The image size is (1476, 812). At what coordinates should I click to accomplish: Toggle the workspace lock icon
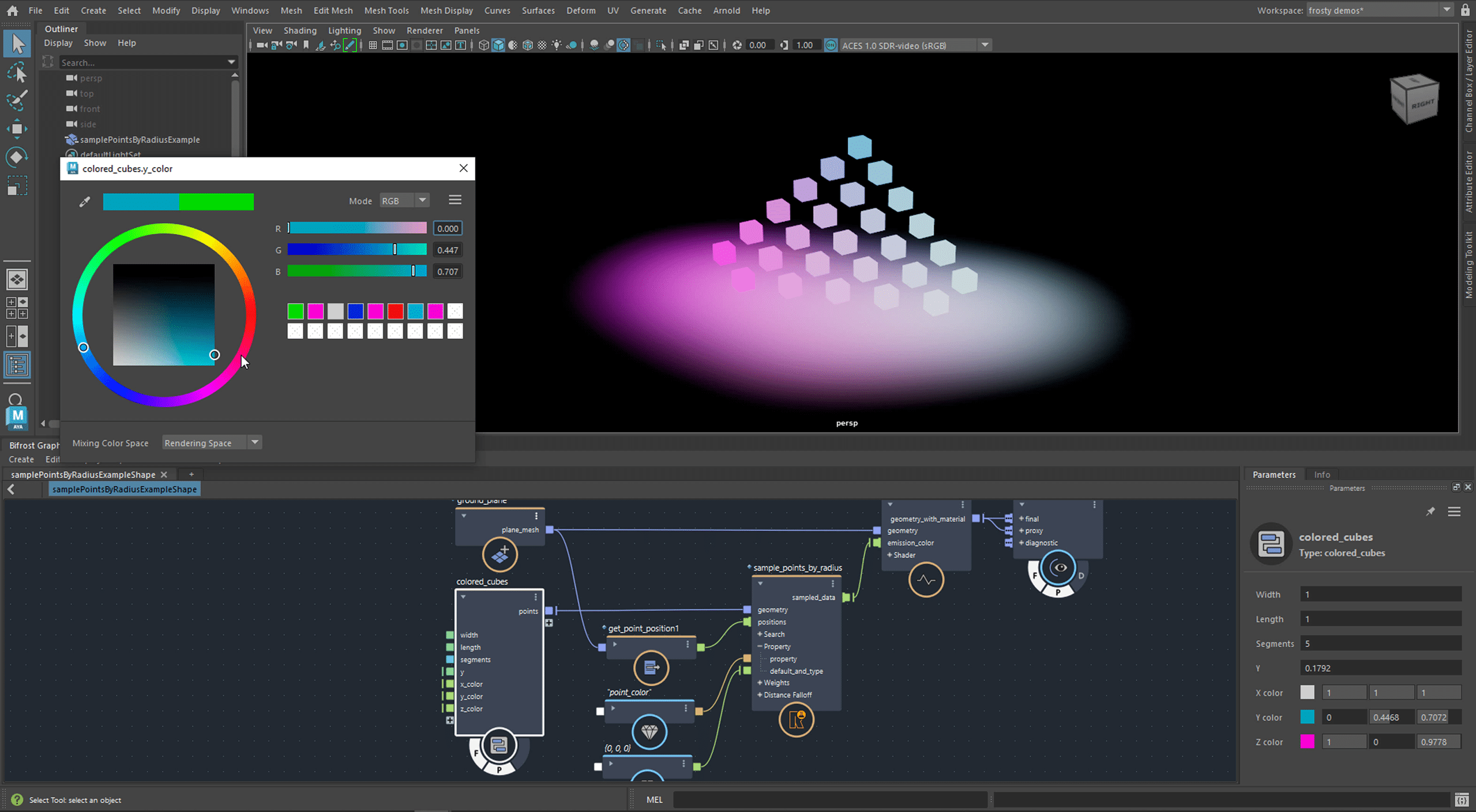click(x=1466, y=10)
